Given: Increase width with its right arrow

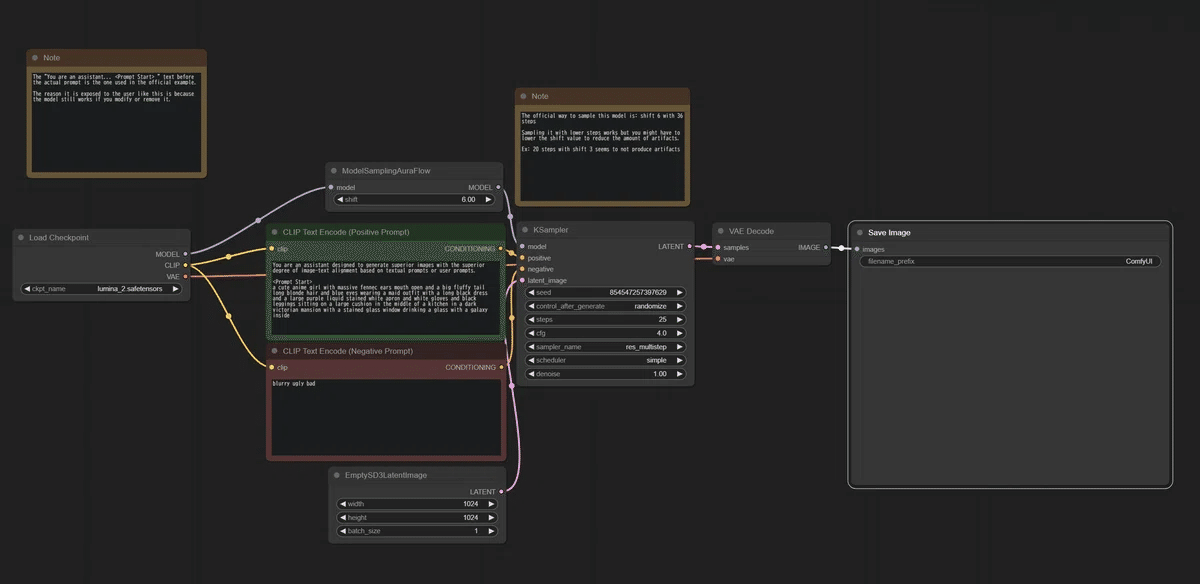Looking at the screenshot, I should coord(491,504).
